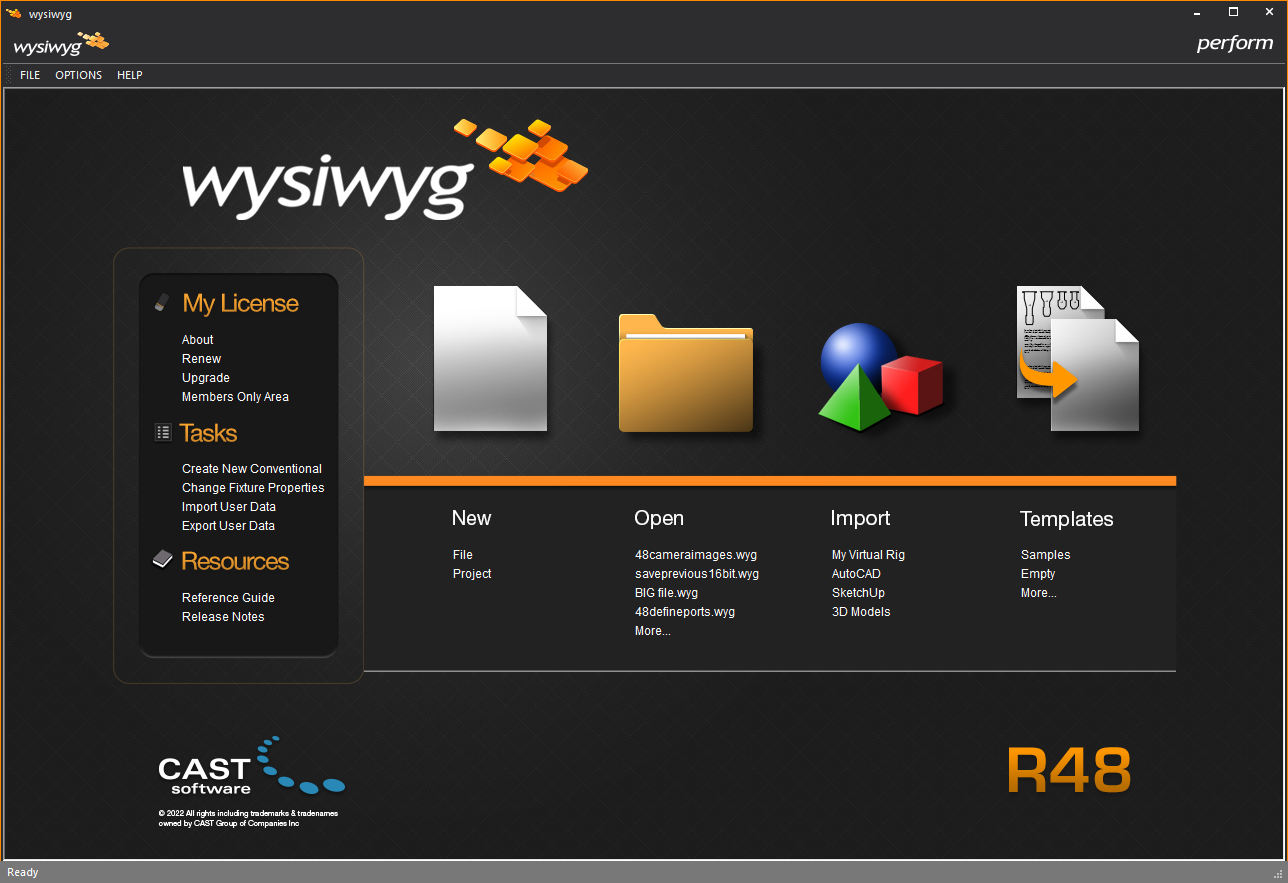Image resolution: width=1288 pixels, height=883 pixels.
Task: Show more recent files under Open
Action: click(652, 631)
